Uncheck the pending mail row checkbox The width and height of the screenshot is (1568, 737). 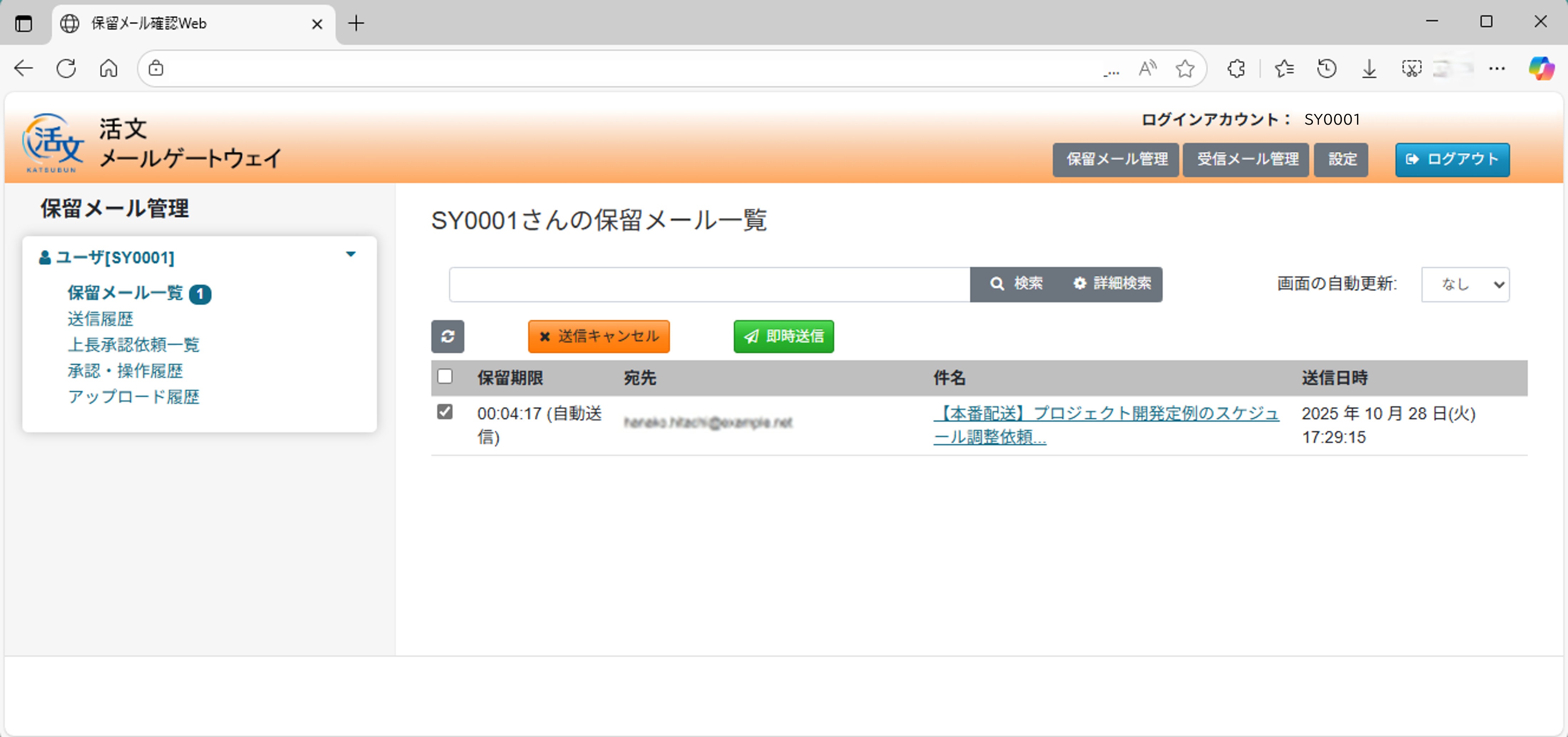point(445,411)
